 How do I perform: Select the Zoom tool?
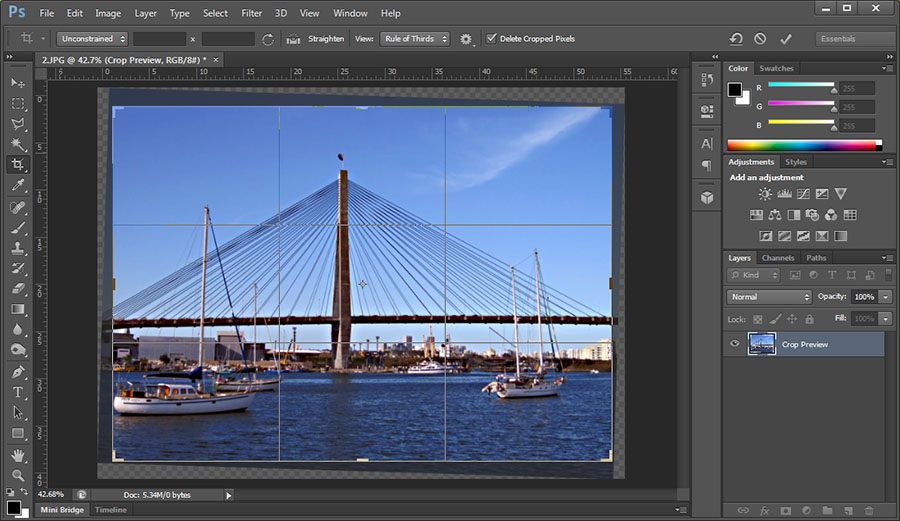coord(18,475)
